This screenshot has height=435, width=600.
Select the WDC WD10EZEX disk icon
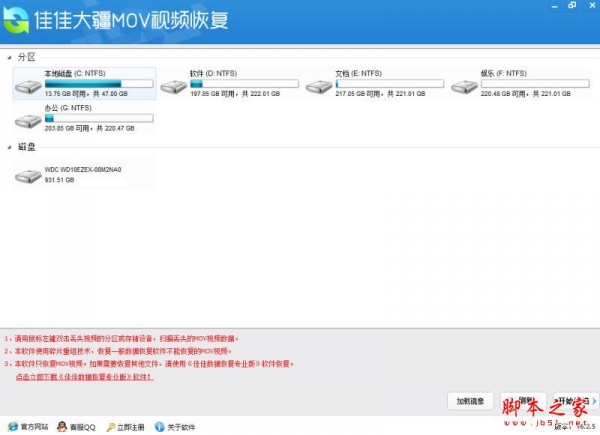[x=28, y=176]
